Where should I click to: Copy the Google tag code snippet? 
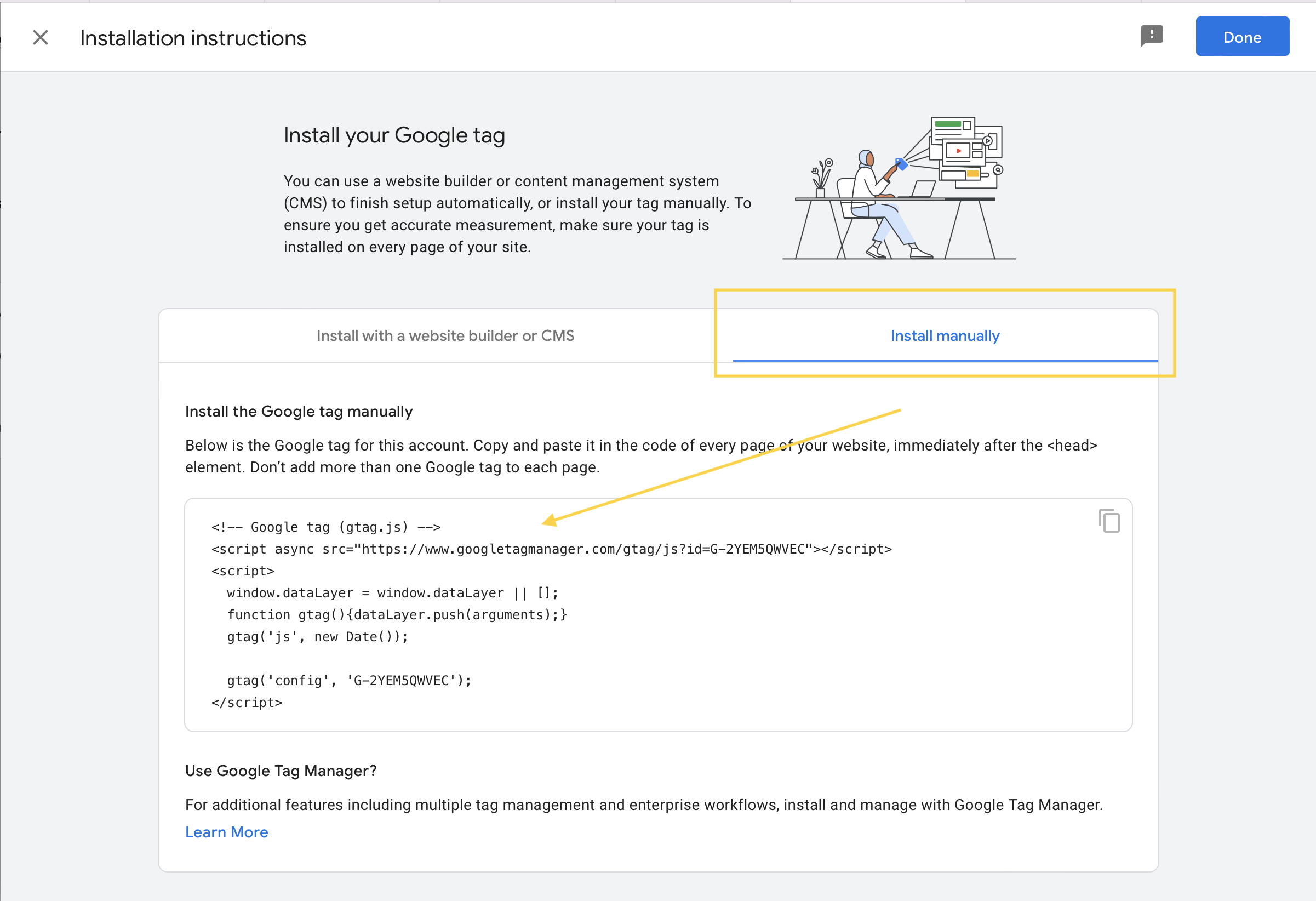click(1109, 521)
